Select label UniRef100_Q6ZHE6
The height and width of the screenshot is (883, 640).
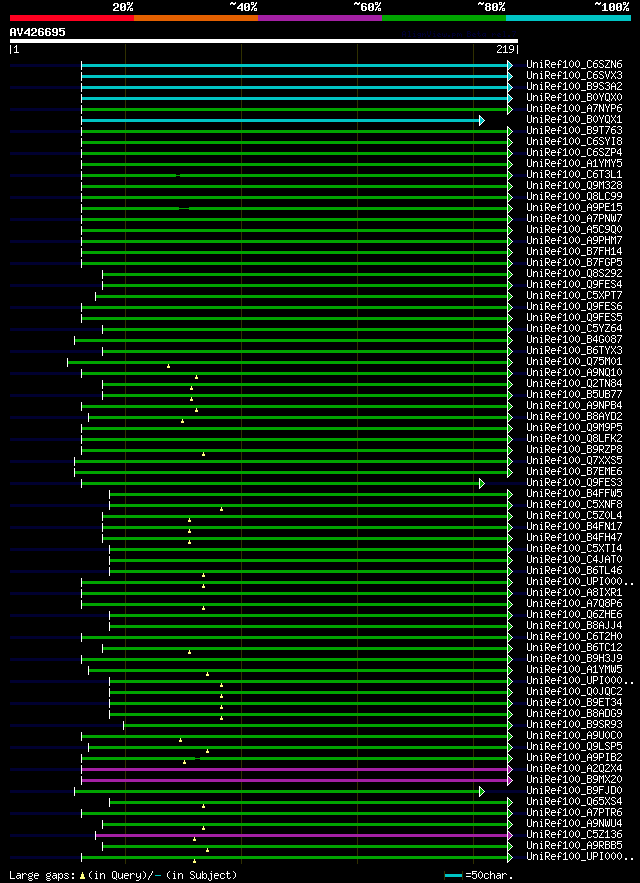(574, 615)
